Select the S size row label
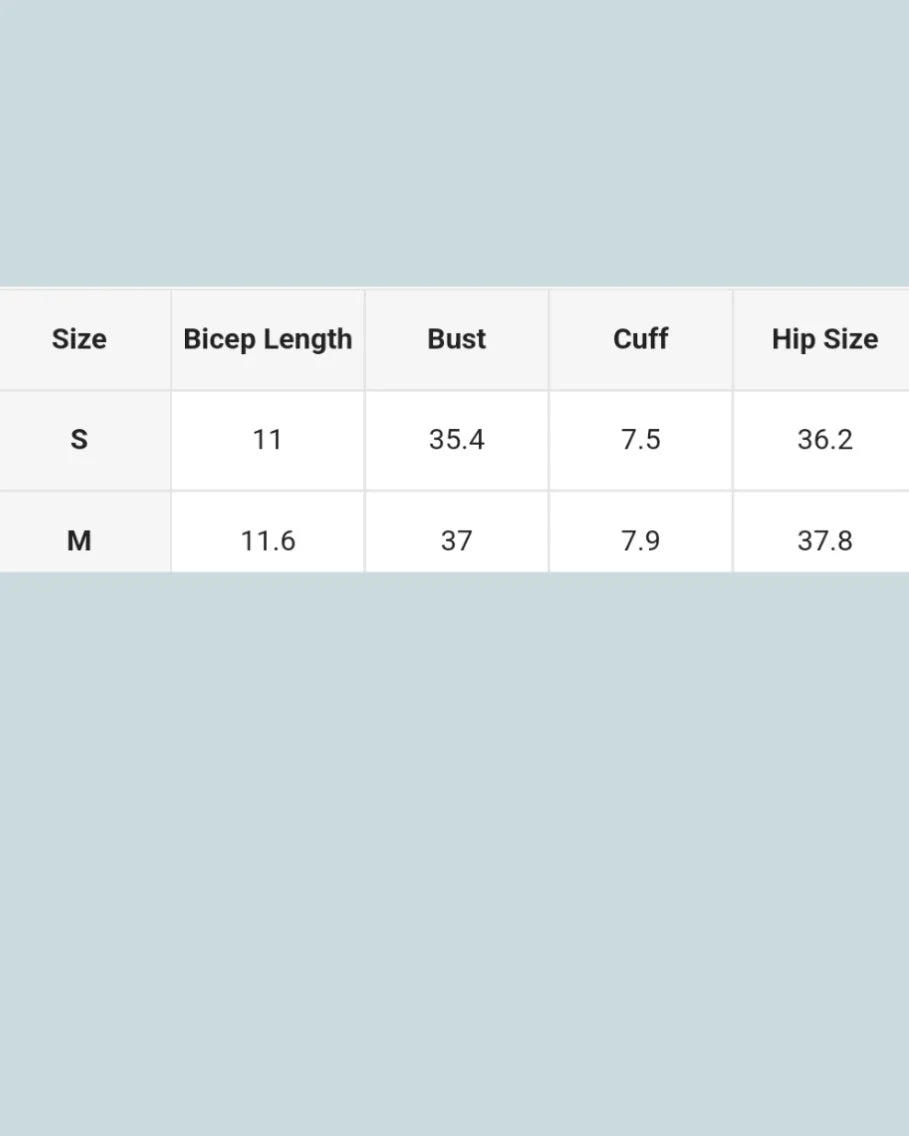This screenshot has height=1136, width=909. (79, 440)
